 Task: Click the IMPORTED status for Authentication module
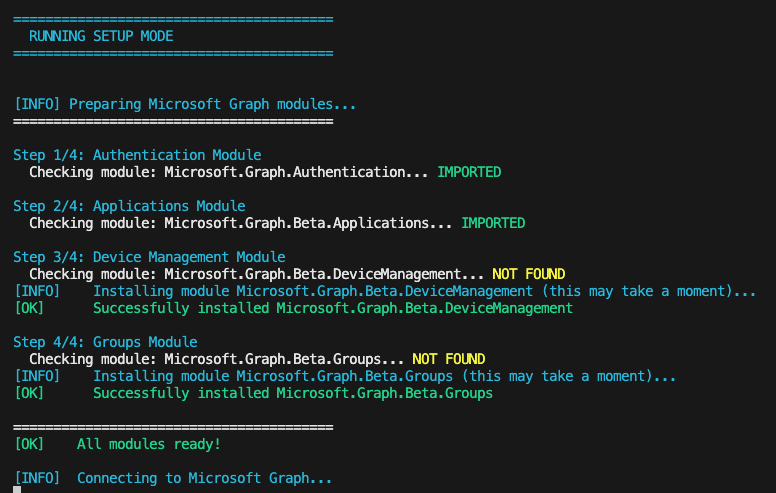pyautogui.click(x=469, y=172)
